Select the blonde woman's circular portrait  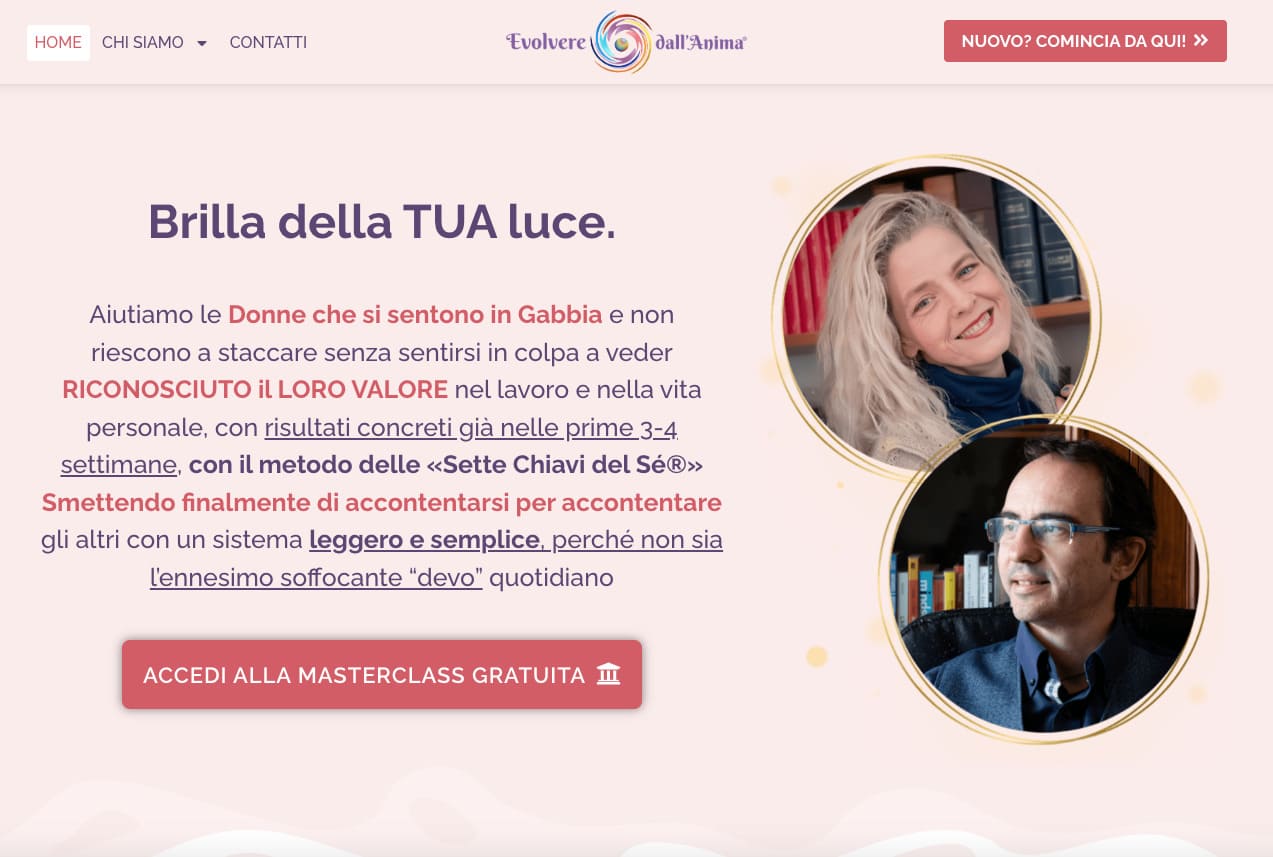[x=936, y=318]
